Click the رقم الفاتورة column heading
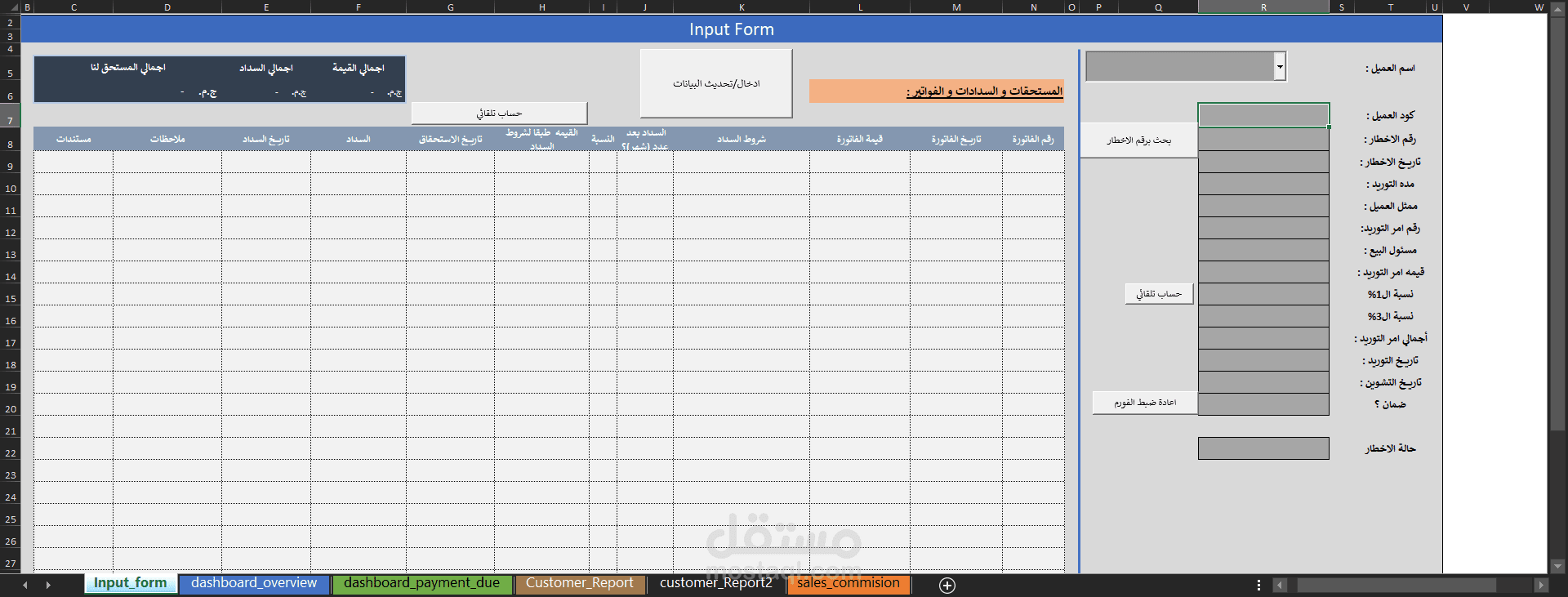Viewport: 1568px width, 597px height. pyautogui.click(x=1033, y=139)
